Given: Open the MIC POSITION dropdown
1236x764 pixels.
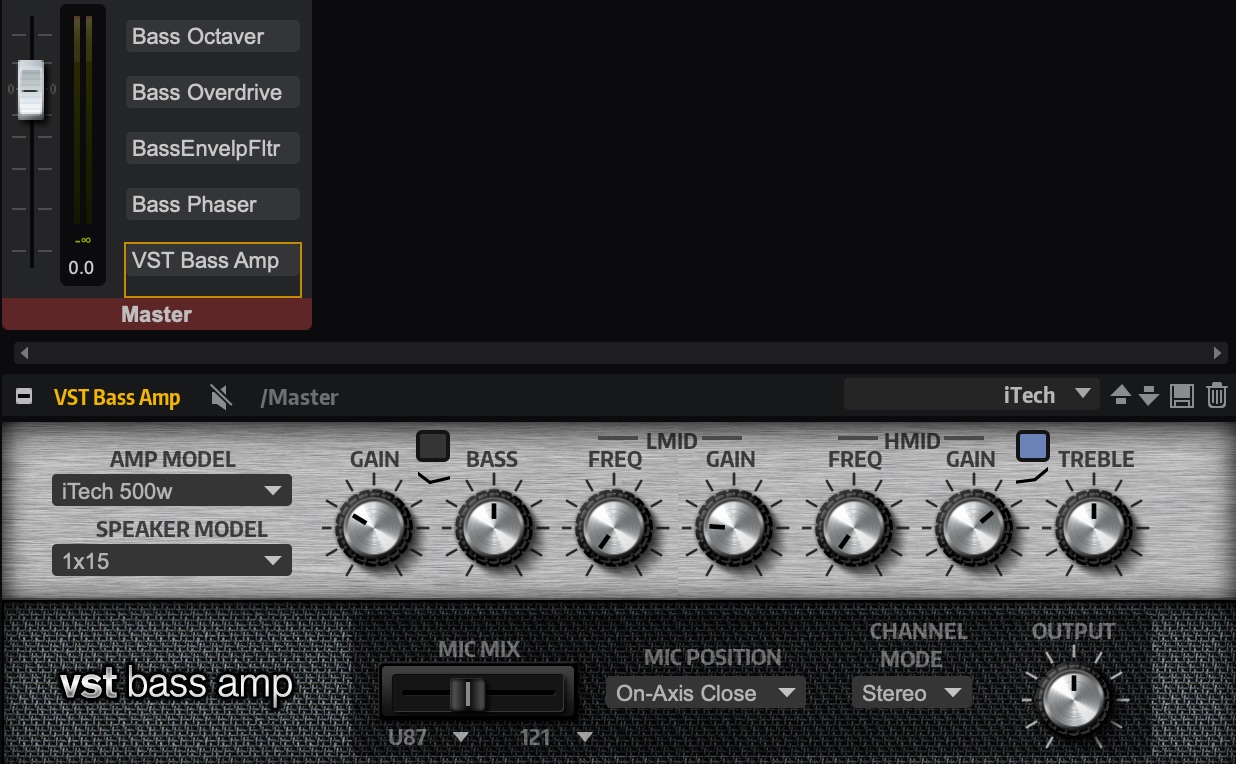Looking at the screenshot, I should tap(706, 693).
